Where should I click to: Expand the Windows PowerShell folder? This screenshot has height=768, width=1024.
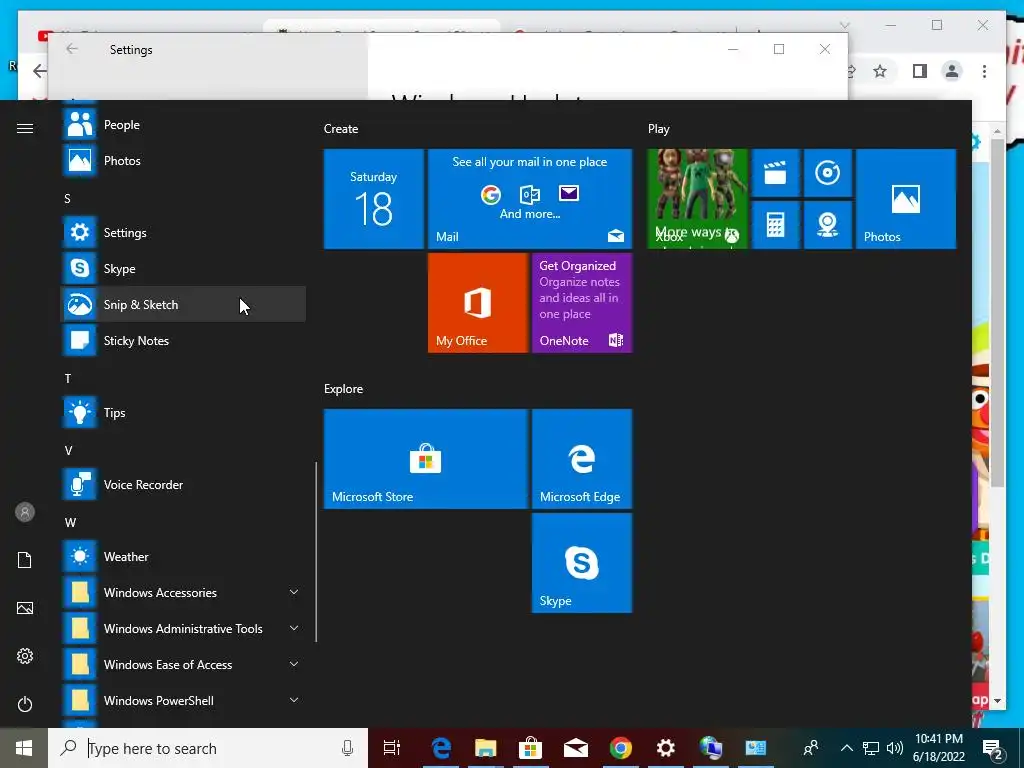[183, 700]
